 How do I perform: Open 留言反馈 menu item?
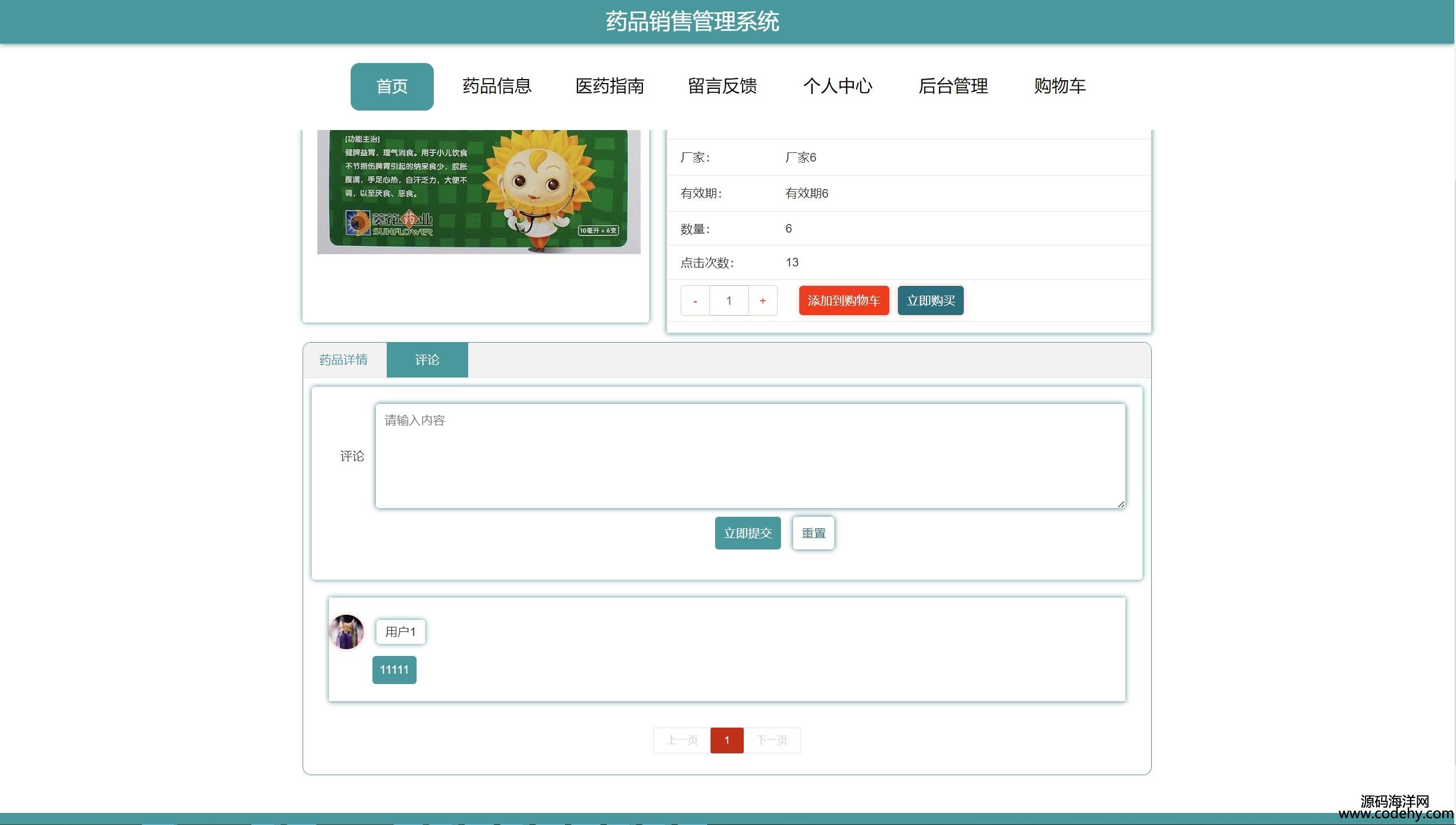pos(722,86)
